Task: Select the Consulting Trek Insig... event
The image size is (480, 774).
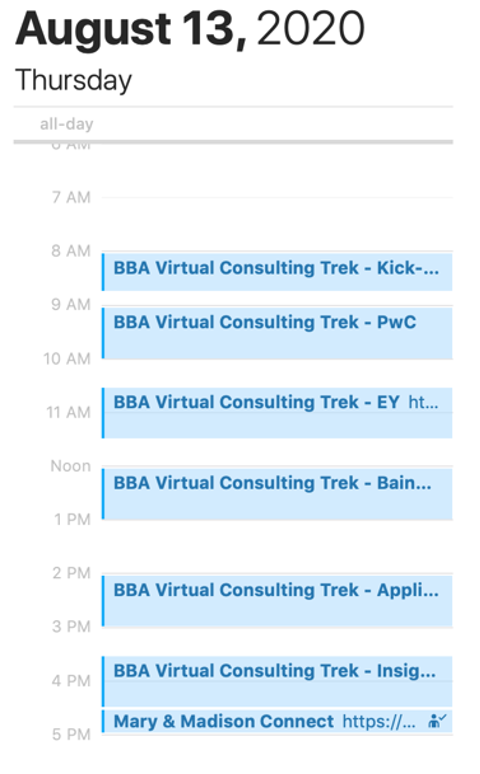Action: point(277,681)
